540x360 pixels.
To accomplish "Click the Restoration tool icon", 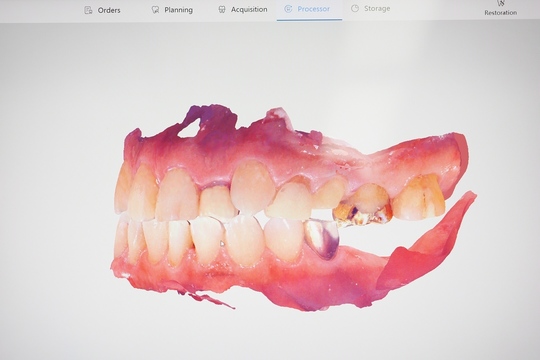I will (x=501, y=3).
